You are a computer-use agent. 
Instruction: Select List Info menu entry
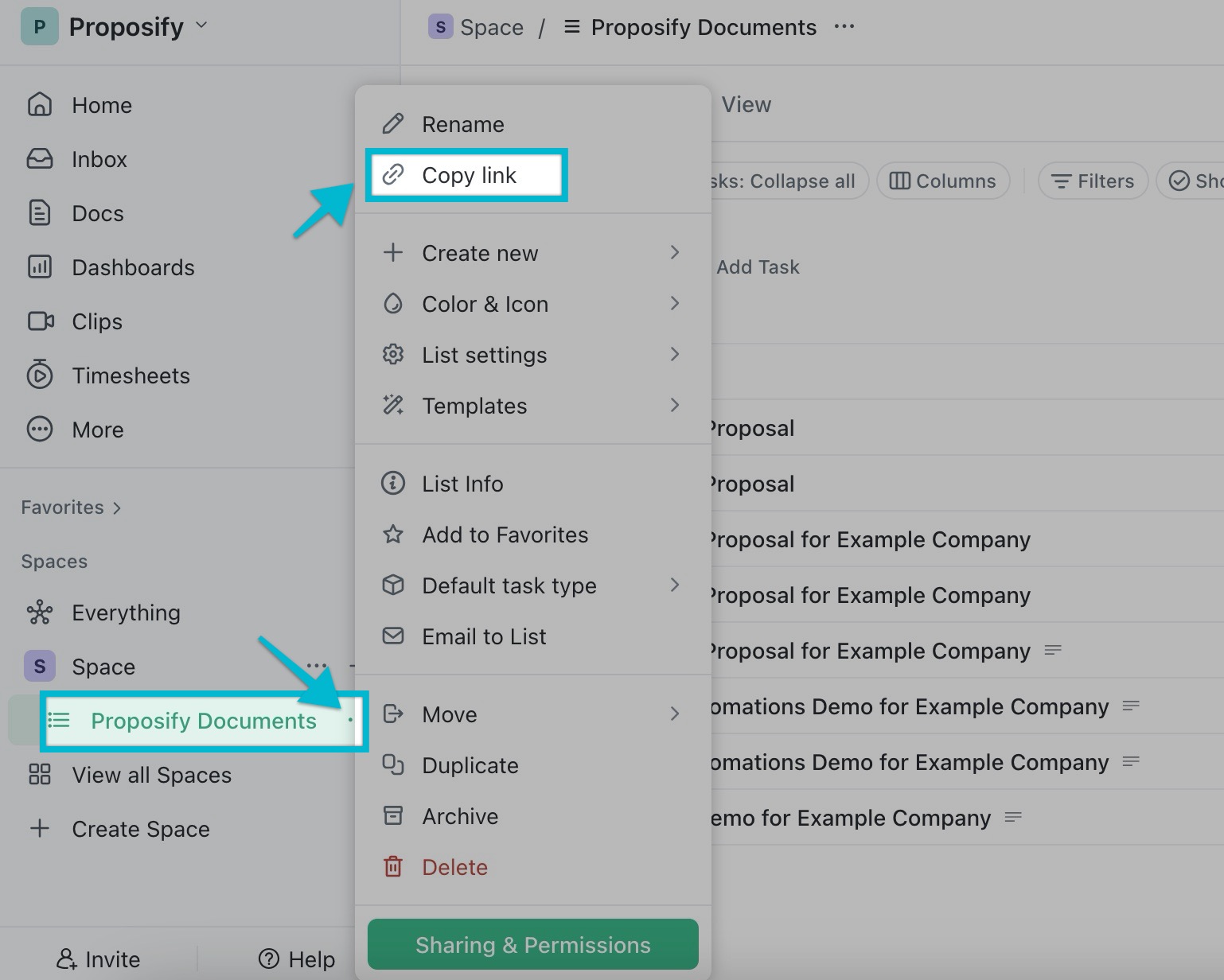532,484
